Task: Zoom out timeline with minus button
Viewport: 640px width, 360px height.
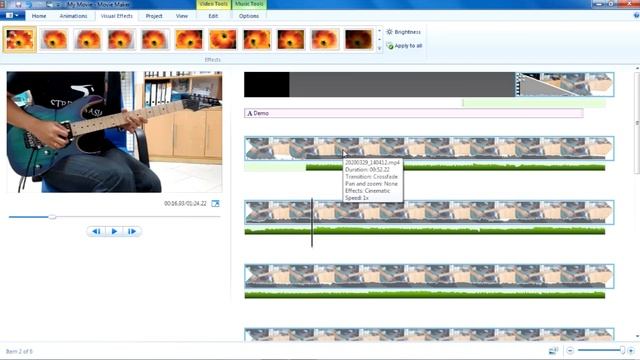Action: [x=570, y=351]
